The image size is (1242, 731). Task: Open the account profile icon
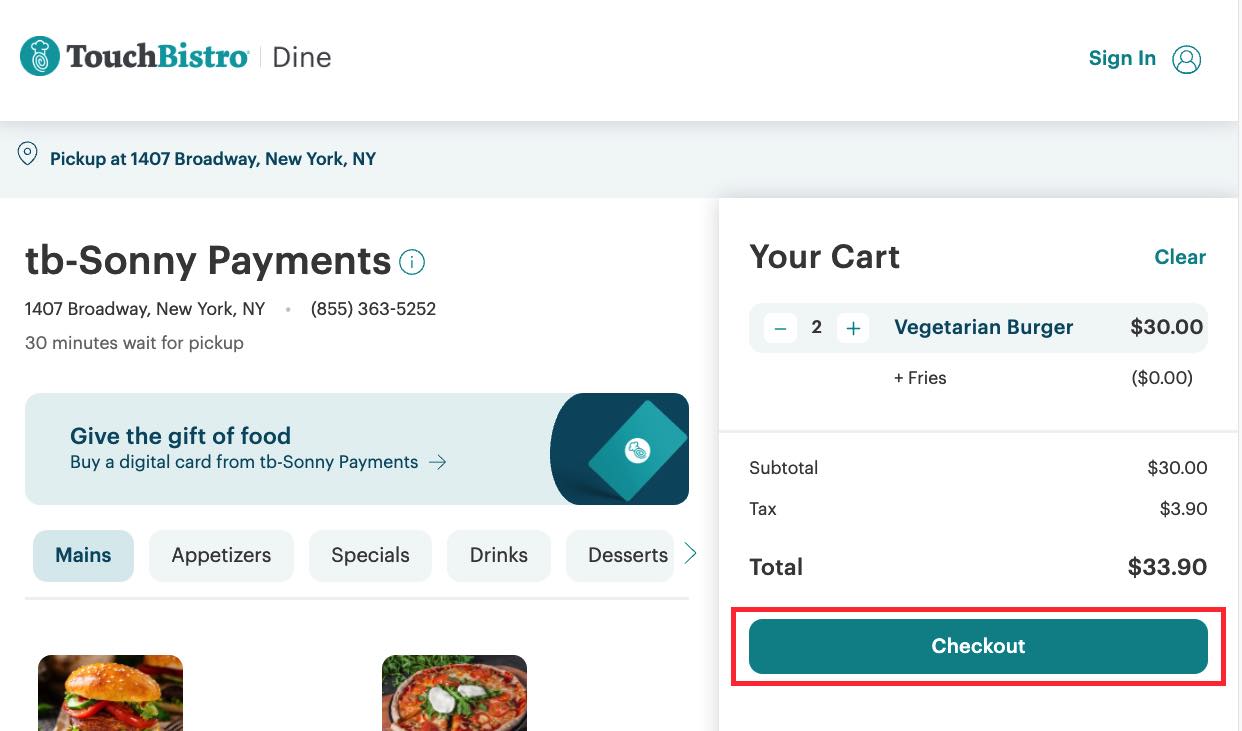point(1187,59)
